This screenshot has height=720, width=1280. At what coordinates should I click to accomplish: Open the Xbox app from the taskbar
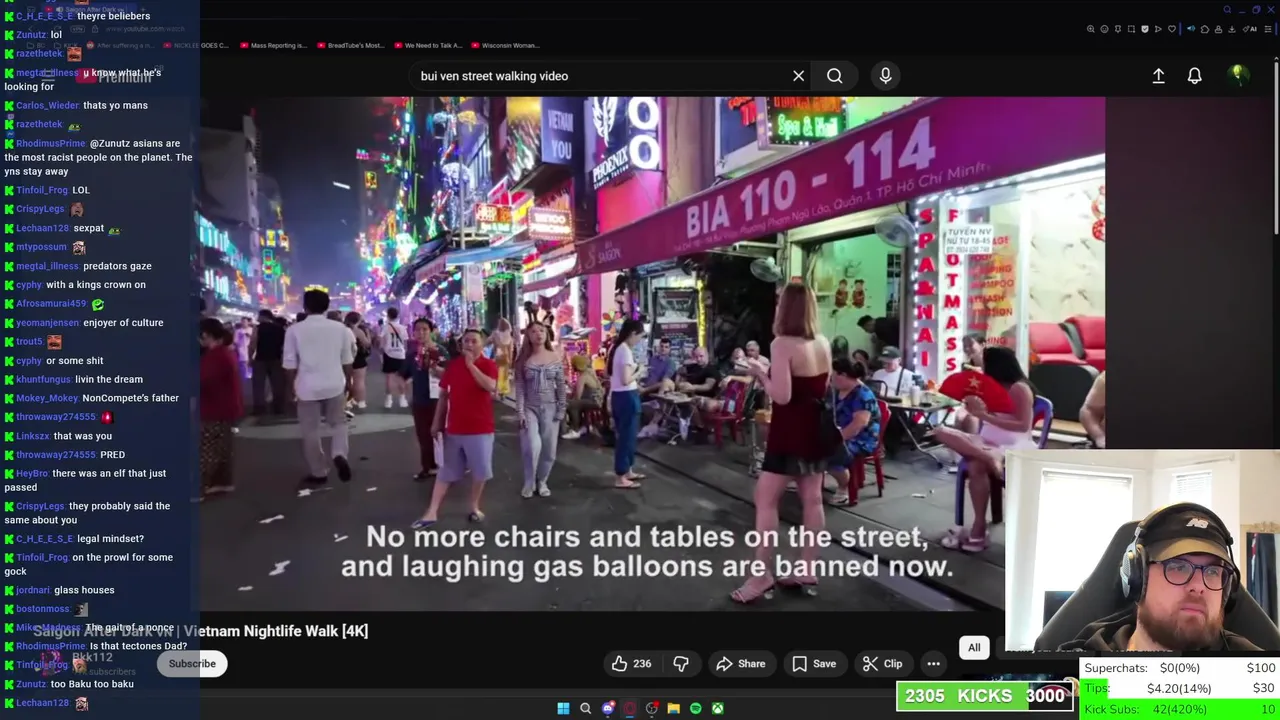click(x=718, y=709)
